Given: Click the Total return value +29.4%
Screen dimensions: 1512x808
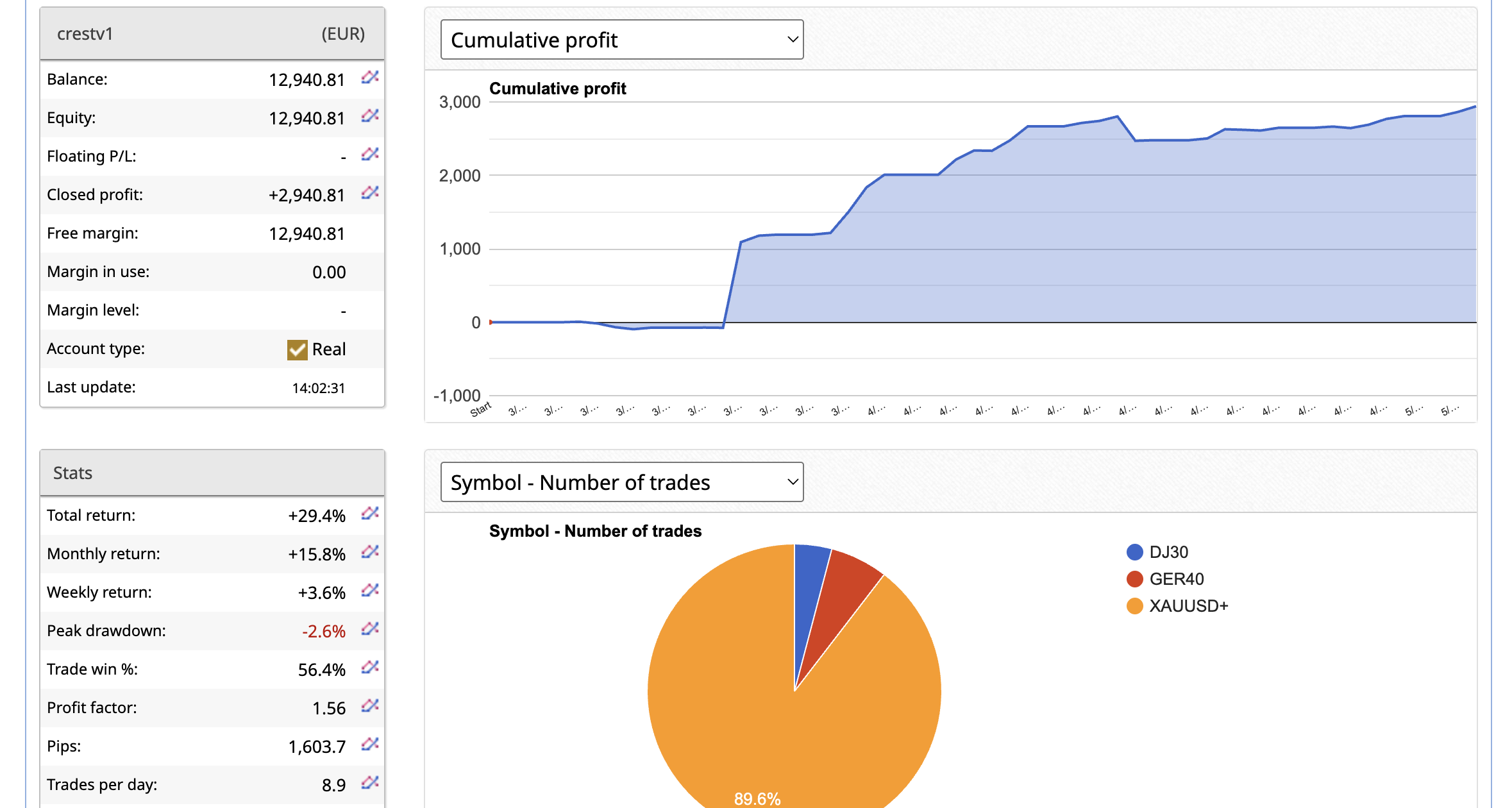Looking at the screenshot, I should pos(317,516).
